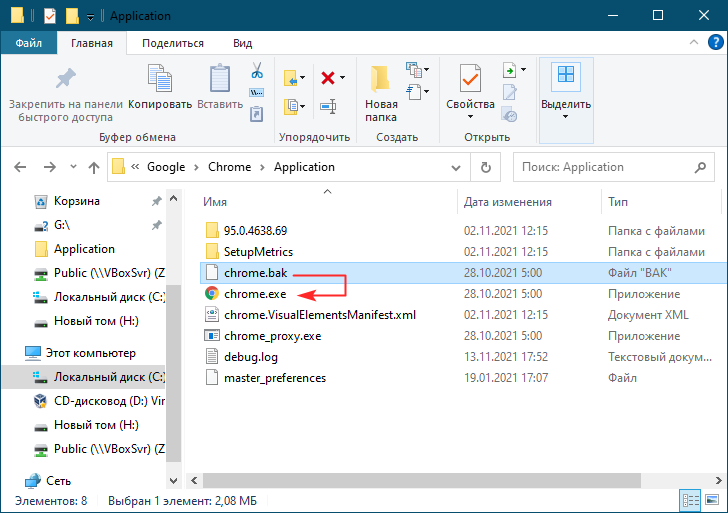This screenshot has width=728, height=513.
Task: Click the red X delete icon
Action: click(x=328, y=78)
